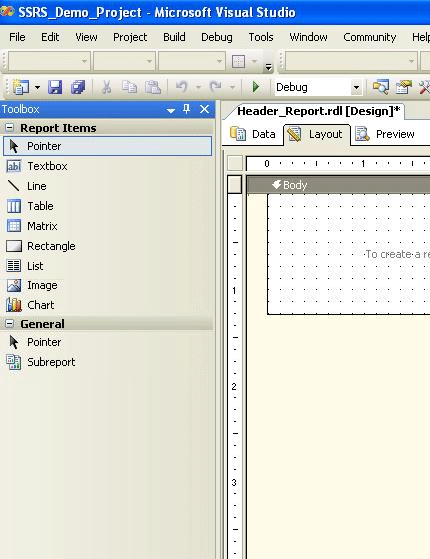Click the Add New Item toolbar icon
430x559 pixels.
click(x=21, y=87)
